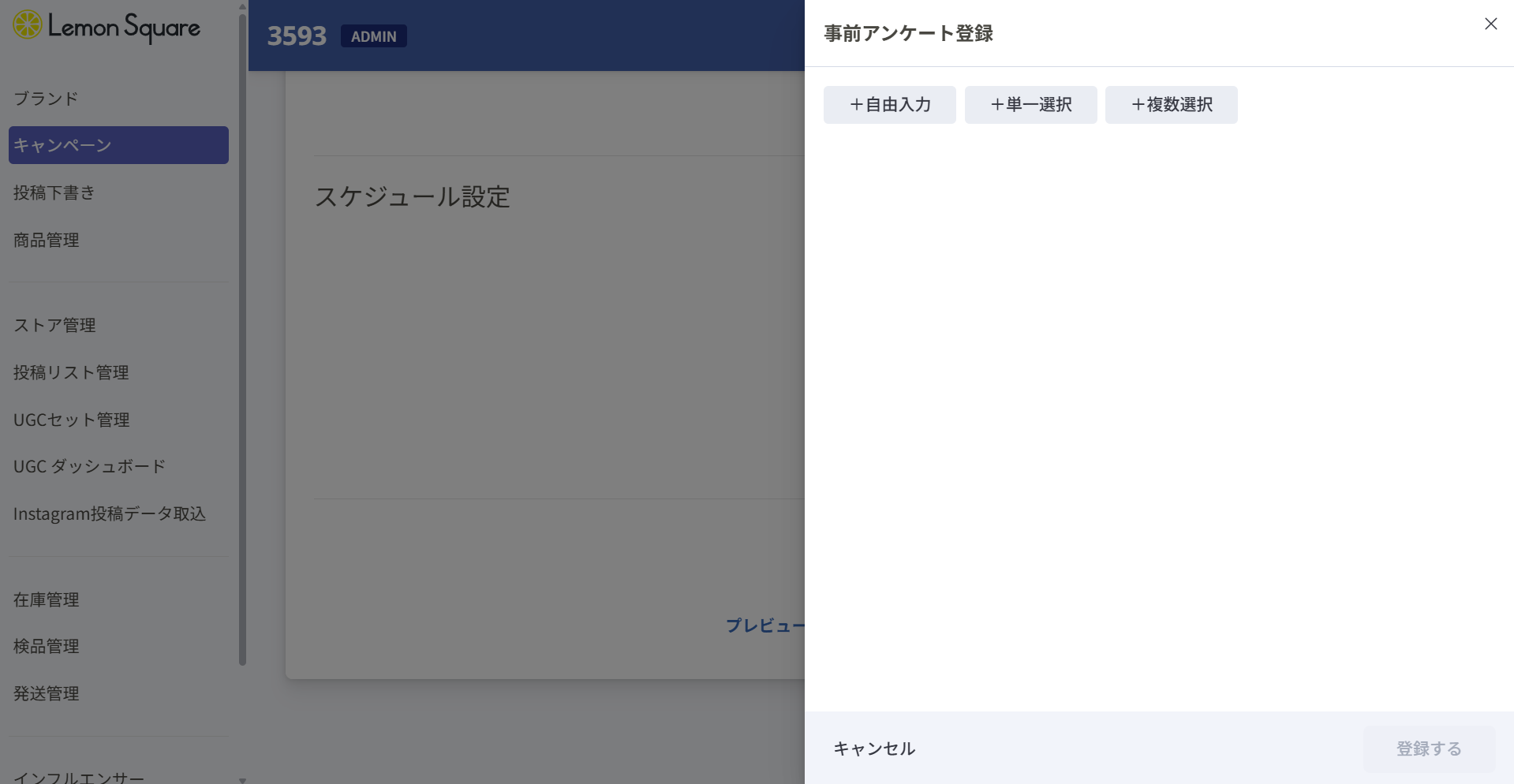Click the プレビュー link
This screenshot has height=784, width=1514.
click(764, 625)
